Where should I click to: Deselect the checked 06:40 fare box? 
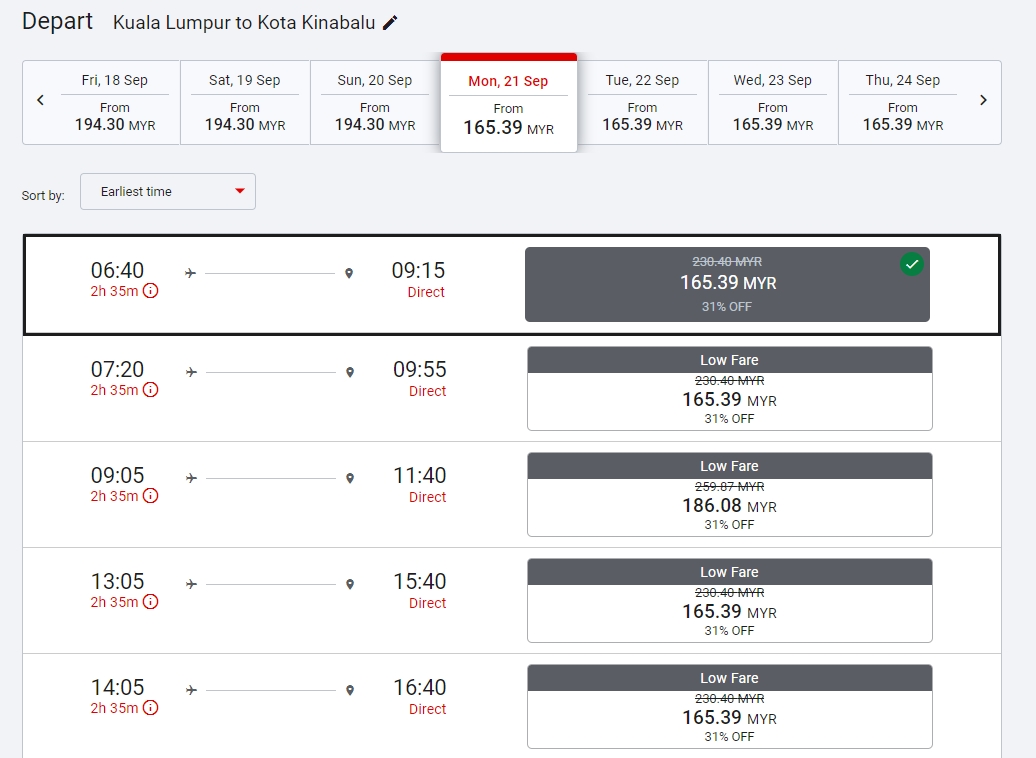click(x=727, y=284)
